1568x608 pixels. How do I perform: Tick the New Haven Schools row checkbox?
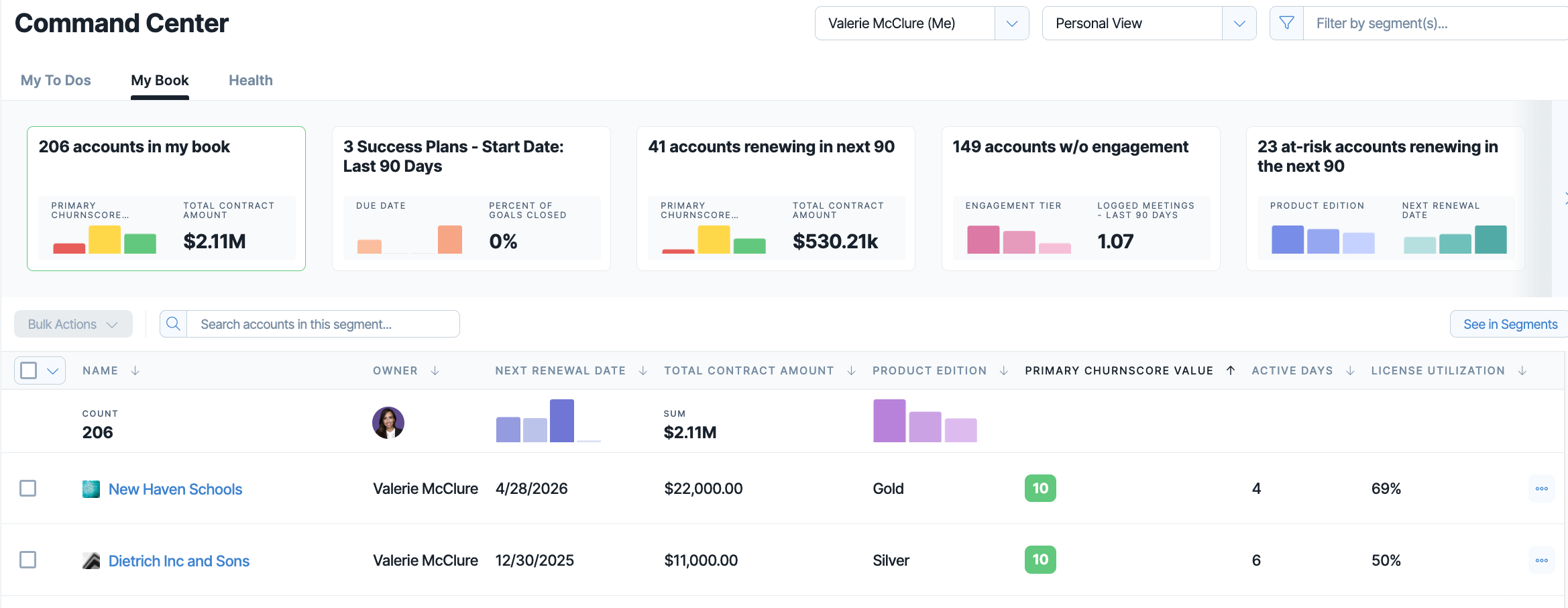tap(28, 488)
